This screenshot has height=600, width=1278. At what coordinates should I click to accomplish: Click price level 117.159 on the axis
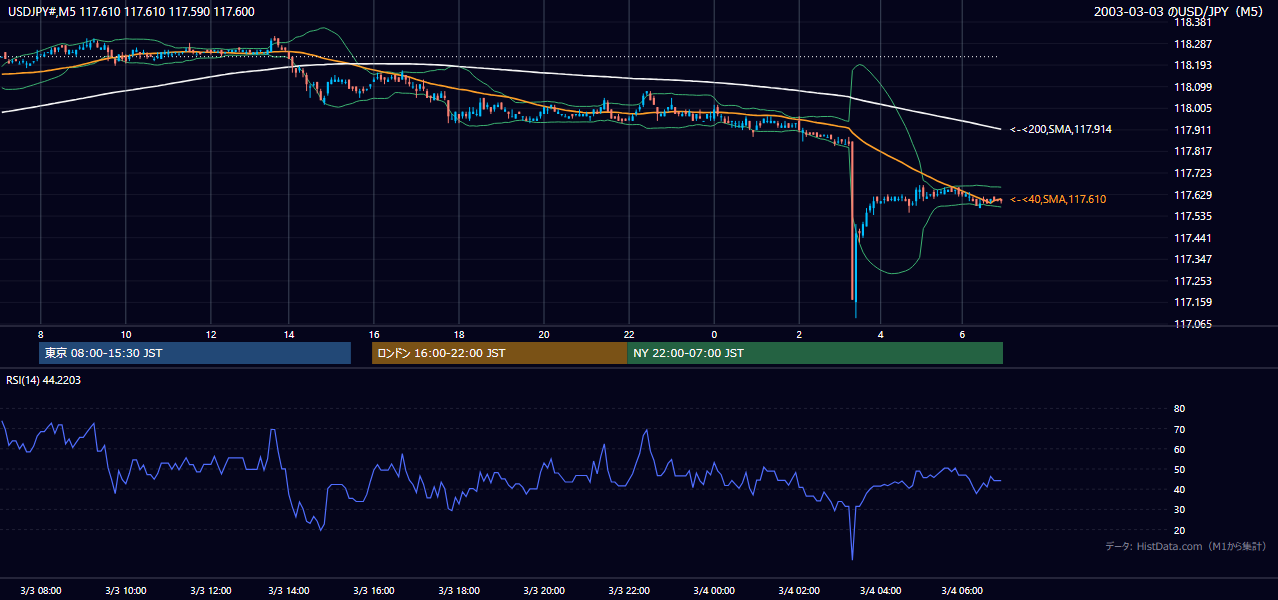(1192, 302)
